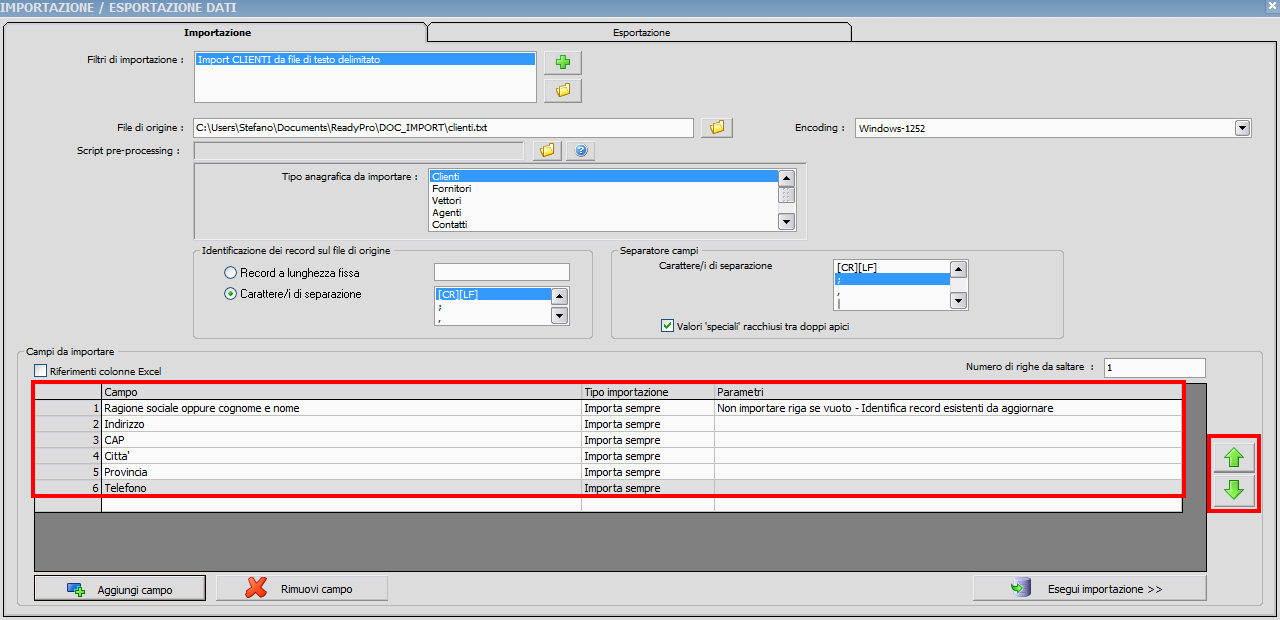Viewport: 1280px width, 620px height.
Task: Open the pre-processing script folder icon
Action: pos(546,151)
